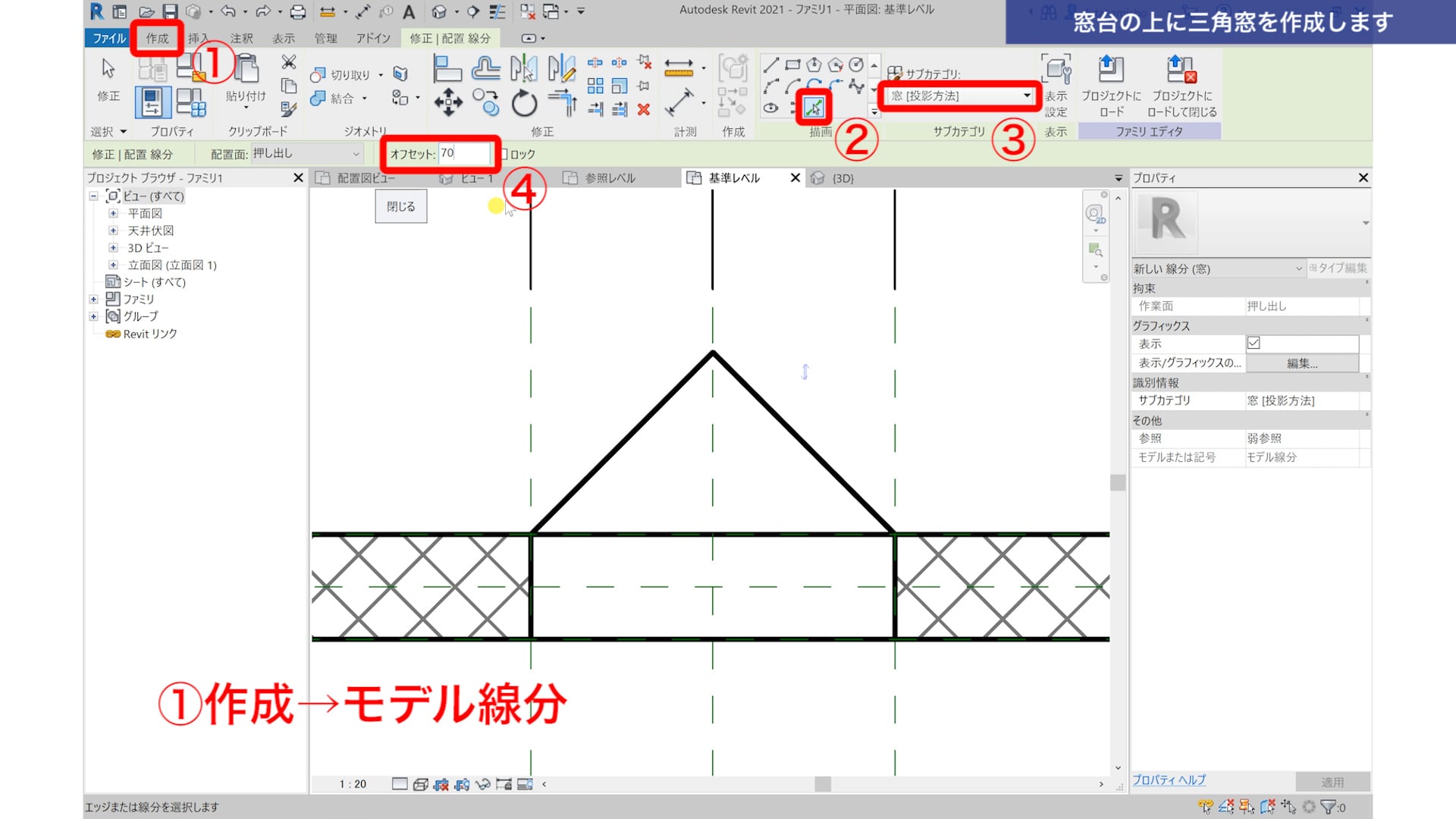Select the Rotate tool
The height and width of the screenshot is (819, 1456).
[x=524, y=102]
